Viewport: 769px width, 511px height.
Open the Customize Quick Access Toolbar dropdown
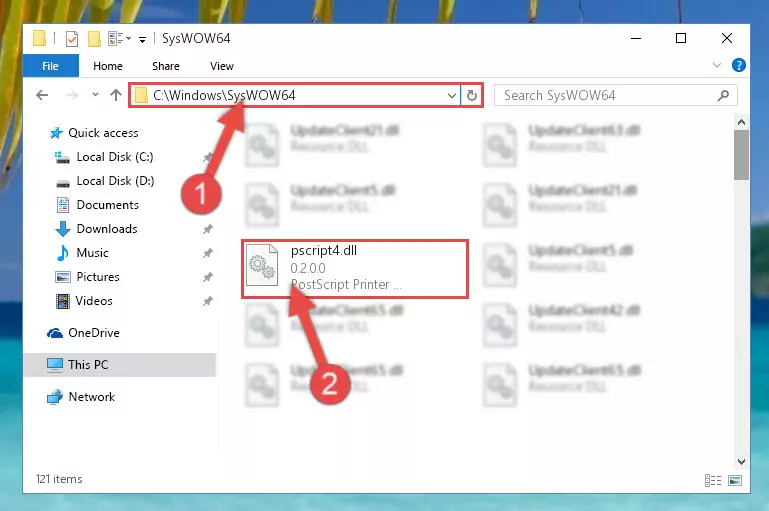pos(142,39)
